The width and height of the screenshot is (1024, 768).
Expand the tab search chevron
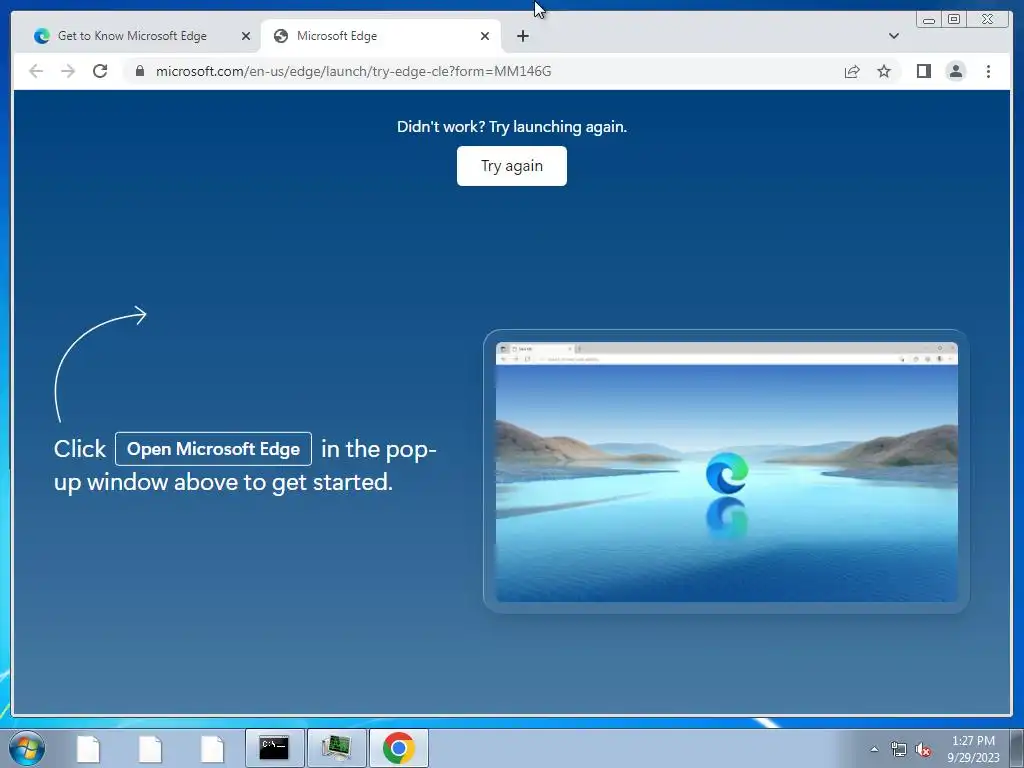[893, 36]
